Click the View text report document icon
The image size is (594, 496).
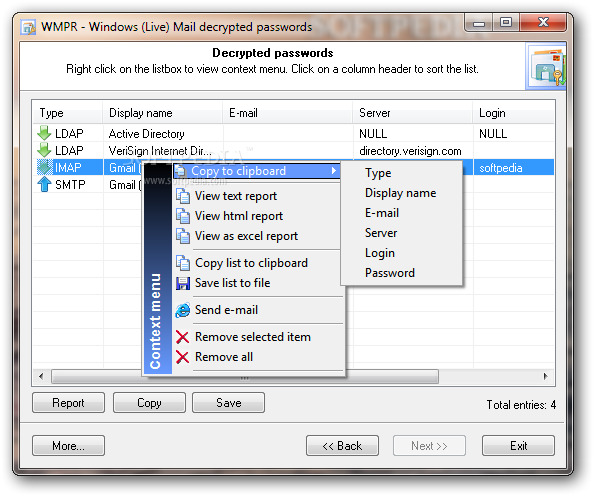pos(183,196)
